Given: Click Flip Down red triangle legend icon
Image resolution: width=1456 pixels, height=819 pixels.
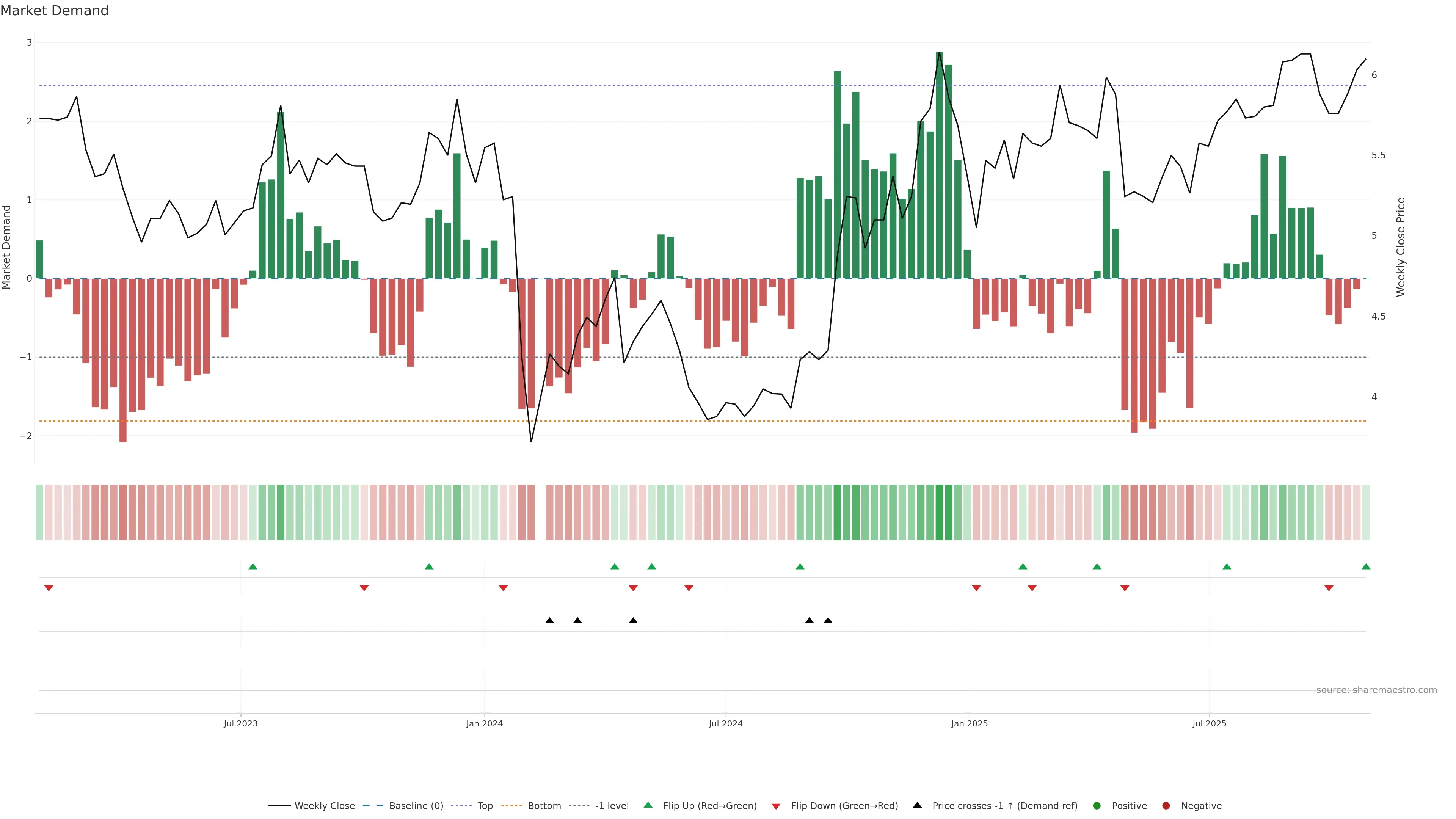Looking at the screenshot, I should coord(776,806).
